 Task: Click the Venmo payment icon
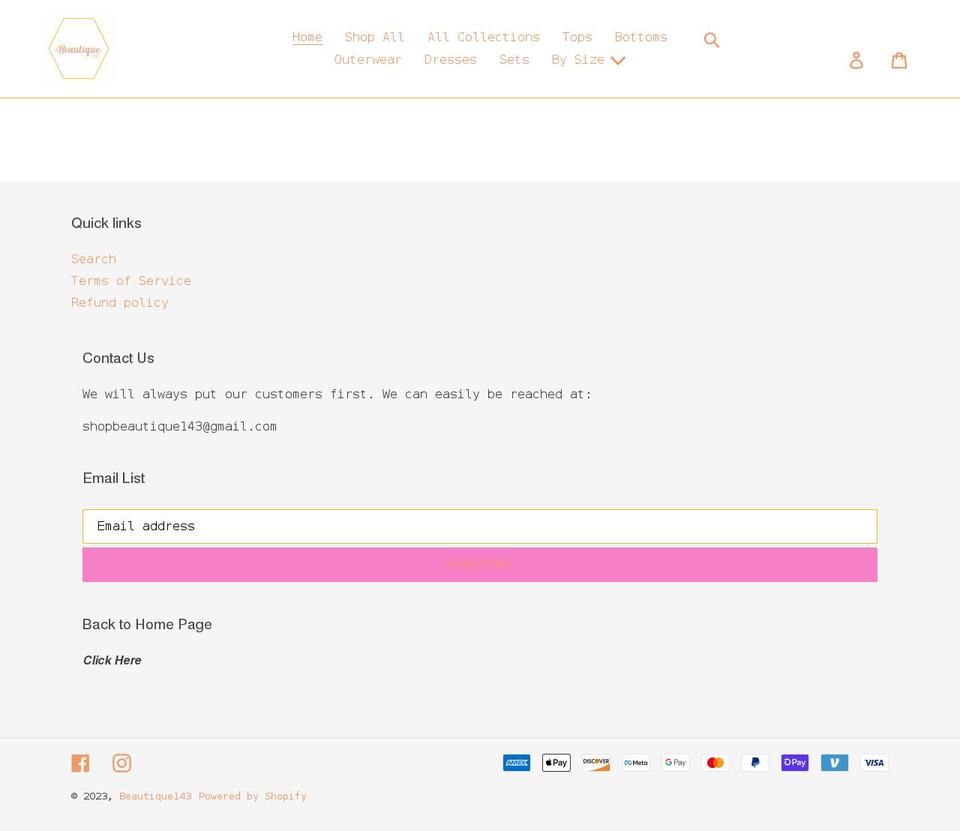[834, 762]
